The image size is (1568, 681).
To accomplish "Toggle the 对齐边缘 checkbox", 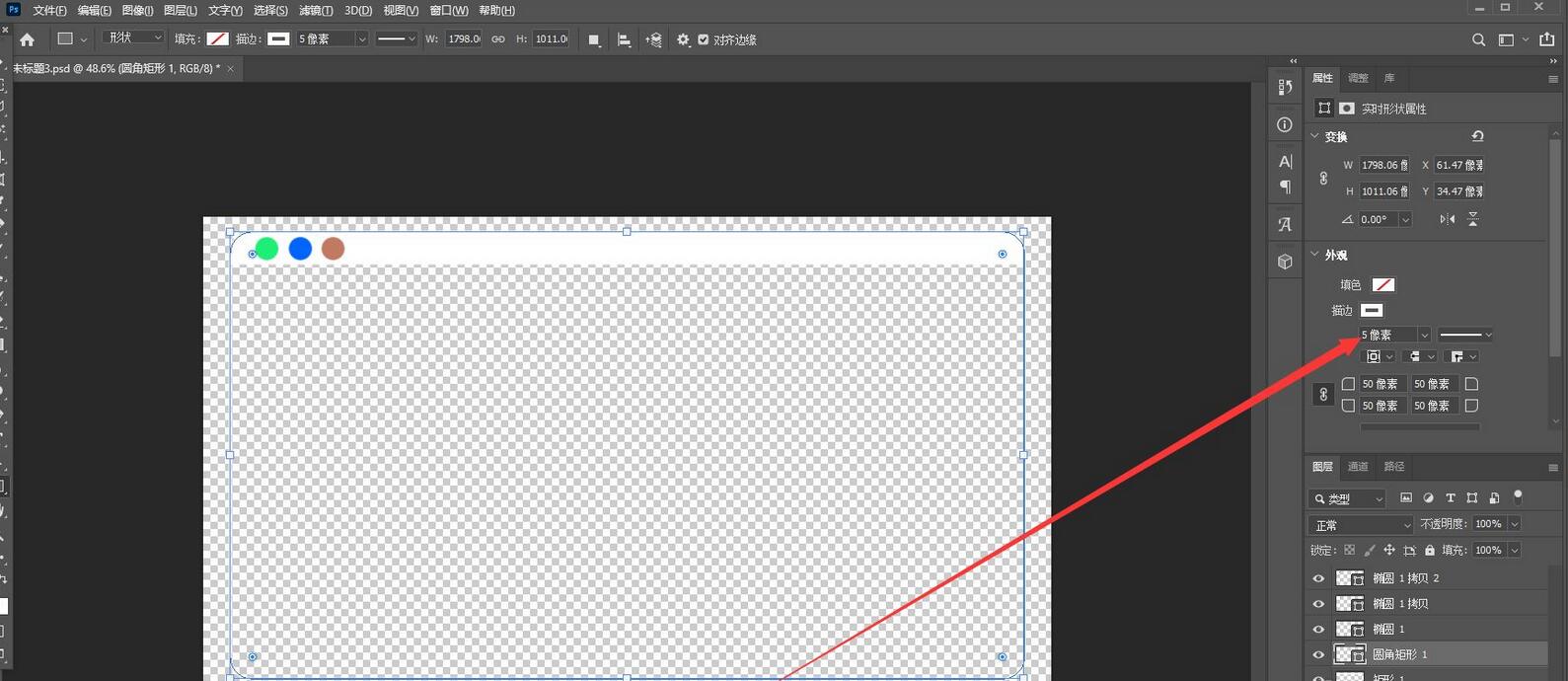I will point(703,39).
